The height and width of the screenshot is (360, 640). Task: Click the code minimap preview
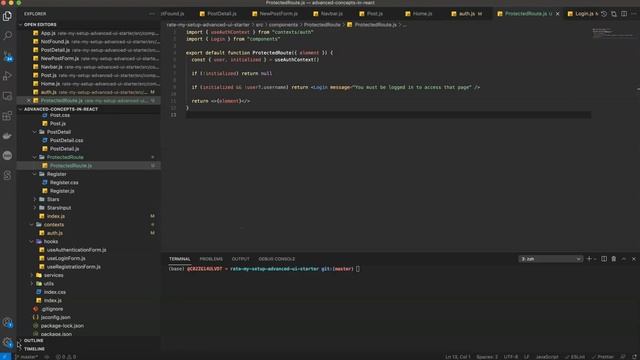pos(612,33)
